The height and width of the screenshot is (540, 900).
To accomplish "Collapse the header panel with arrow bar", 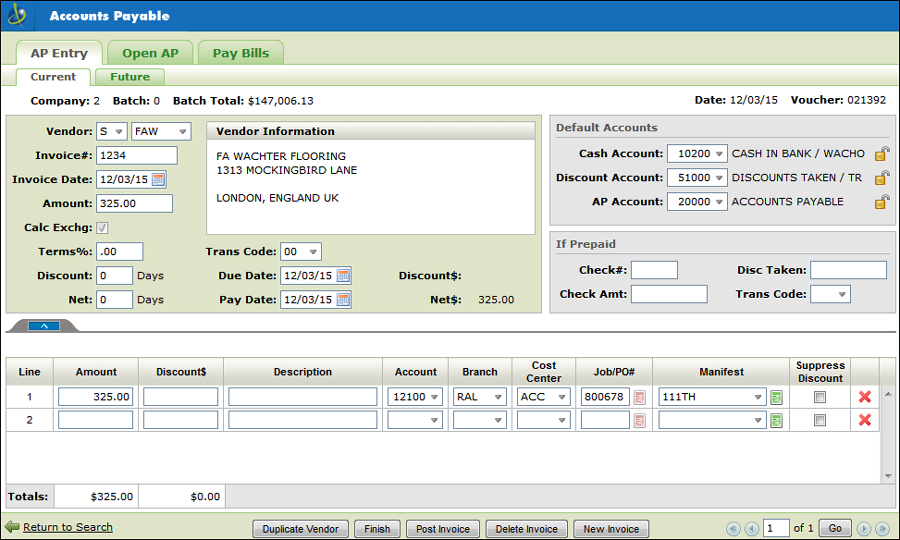I will tap(44, 326).
